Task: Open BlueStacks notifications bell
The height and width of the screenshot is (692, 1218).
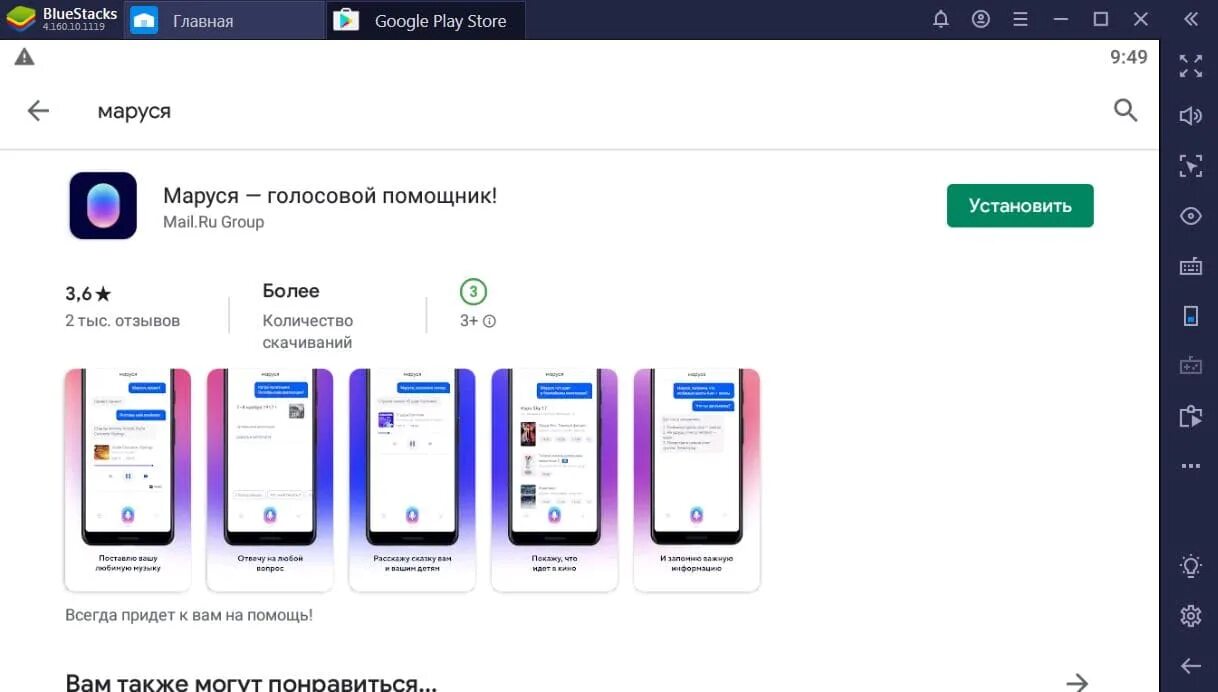Action: point(941,19)
